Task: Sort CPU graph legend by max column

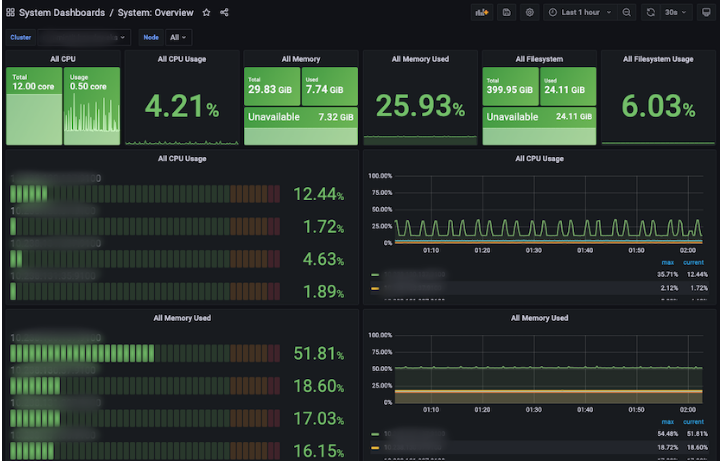Action: coord(668,262)
